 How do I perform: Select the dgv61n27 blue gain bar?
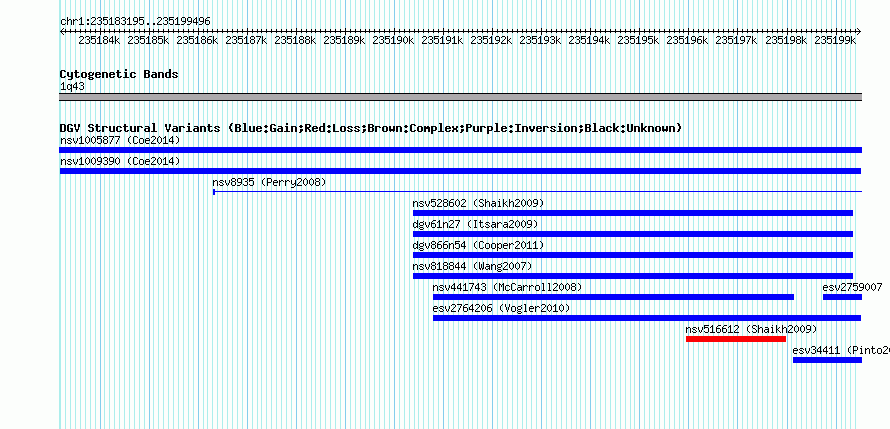tap(633, 234)
